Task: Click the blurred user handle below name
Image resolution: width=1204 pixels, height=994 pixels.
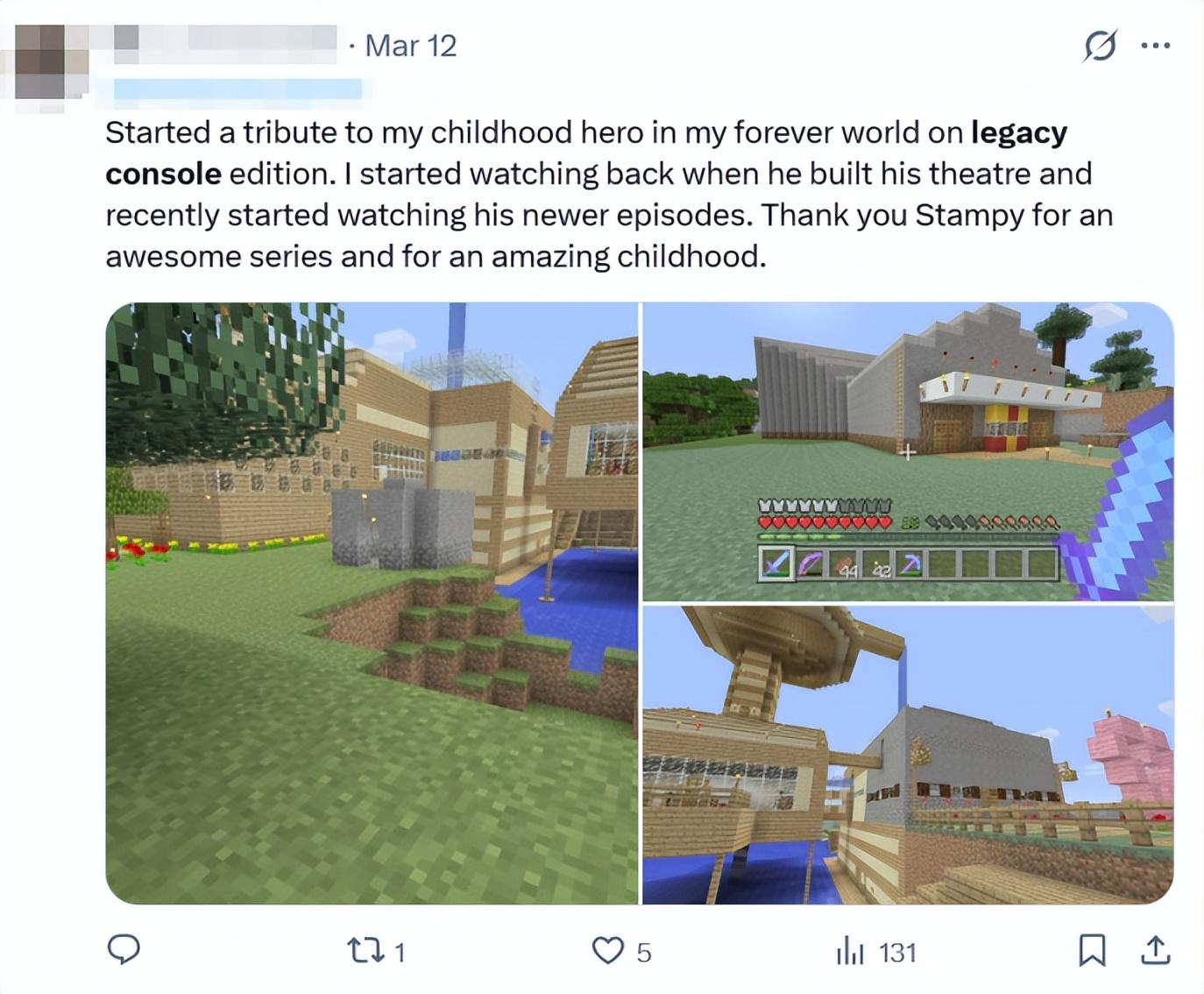Action: [x=238, y=89]
